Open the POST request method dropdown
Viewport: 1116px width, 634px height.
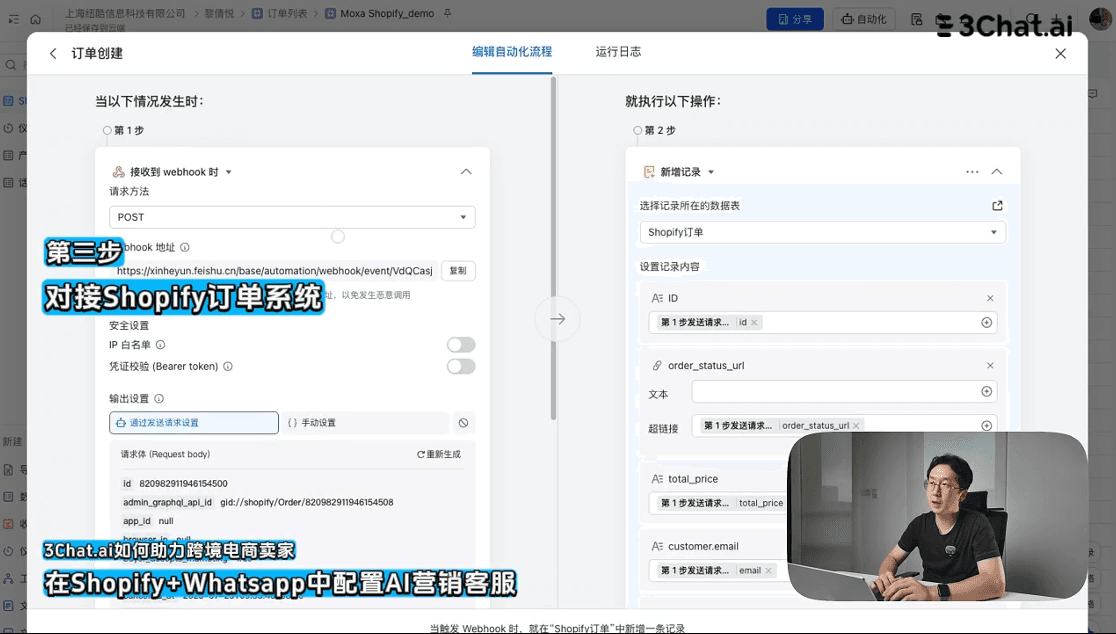tap(292, 217)
